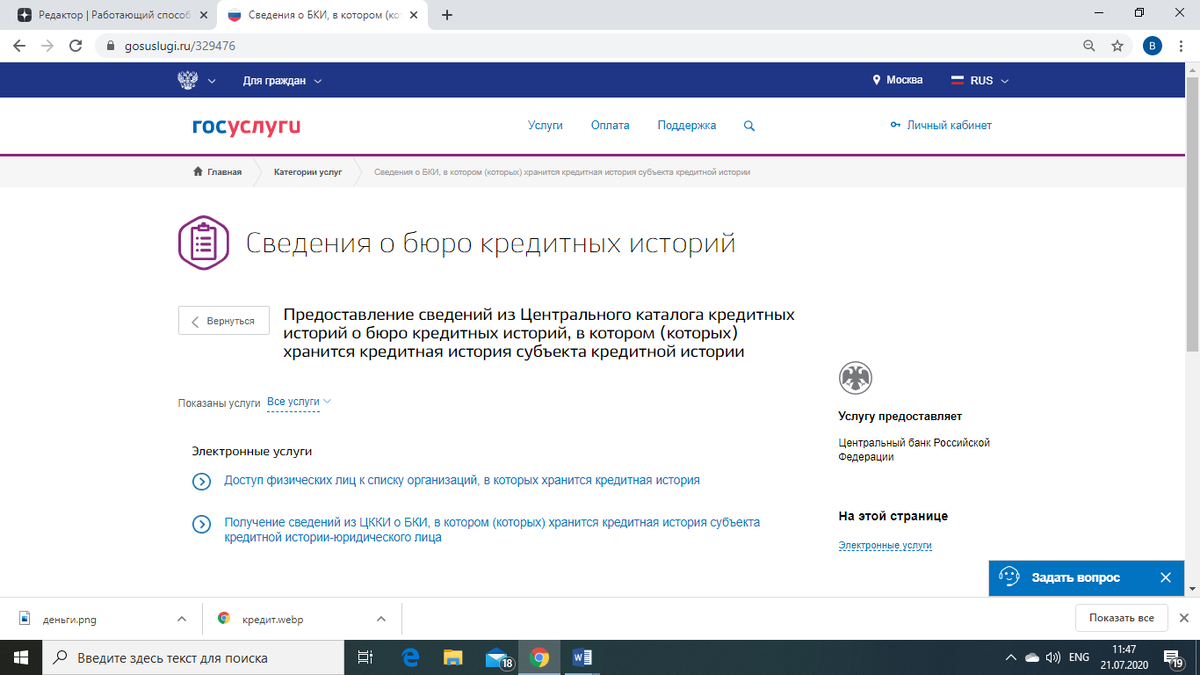This screenshot has height=675, width=1200.
Task: Expand the coat of arms dropdown chevron
Action: [211, 81]
